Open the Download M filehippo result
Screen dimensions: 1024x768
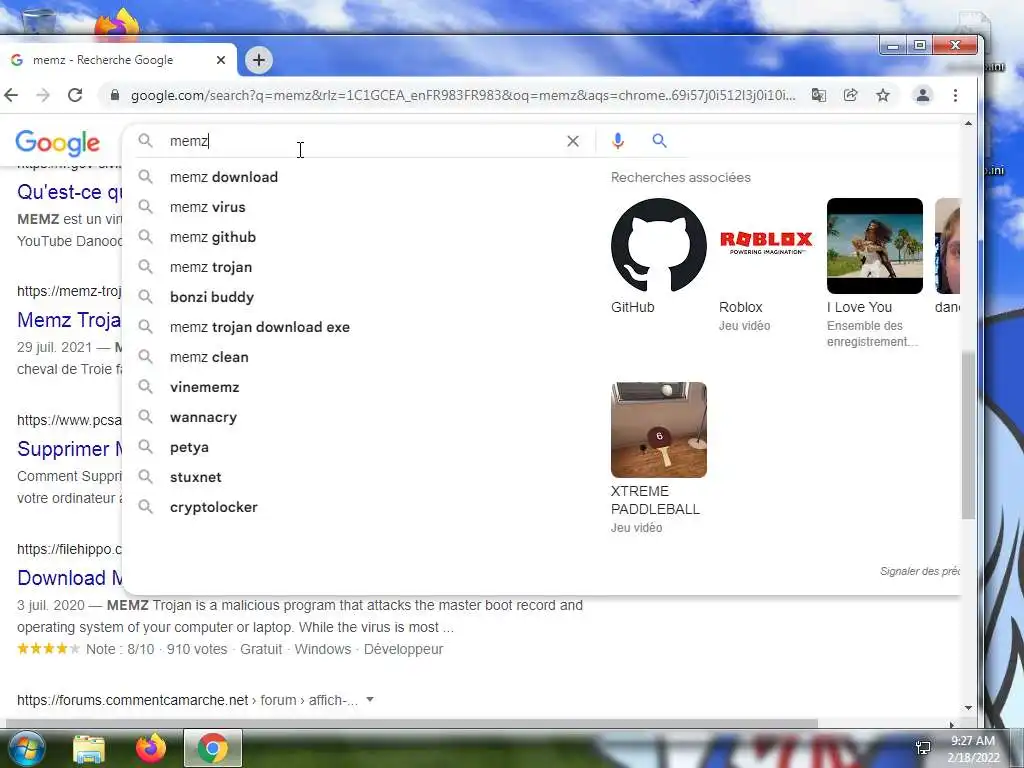(x=69, y=578)
